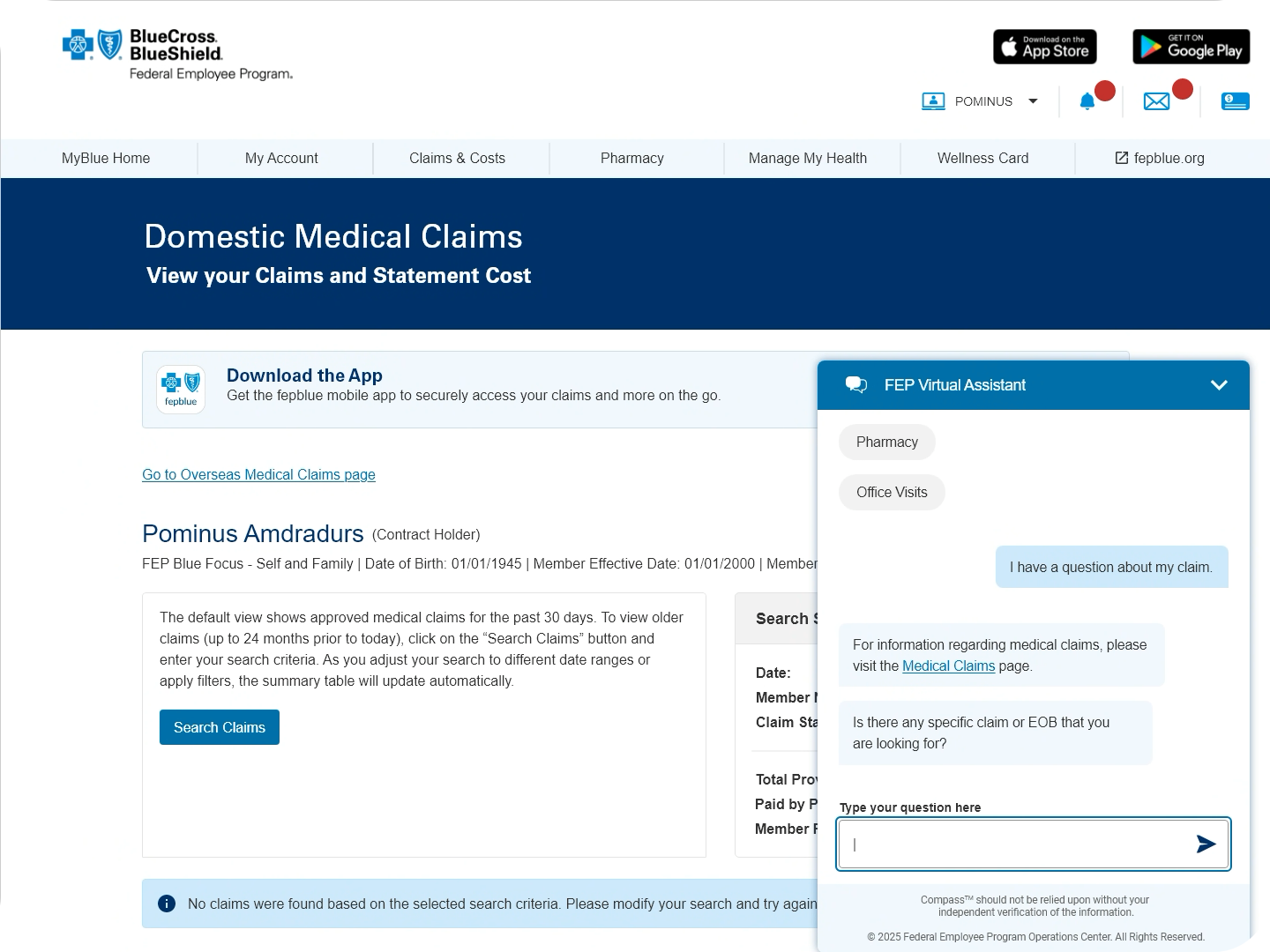Open the Manage My Health menu

point(807,159)
